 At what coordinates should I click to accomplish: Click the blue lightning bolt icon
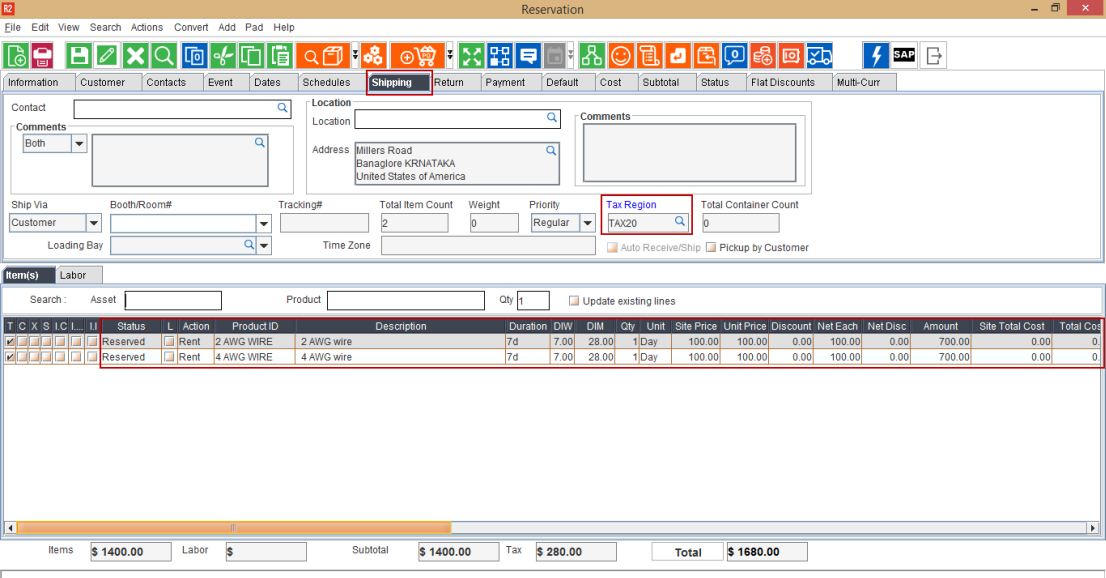pos(876,55)
